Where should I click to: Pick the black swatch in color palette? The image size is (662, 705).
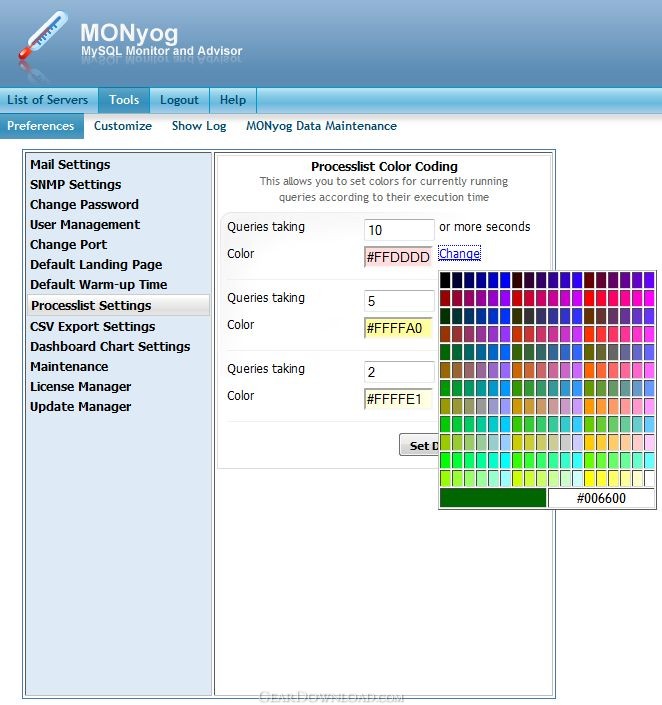coord(445,280)
